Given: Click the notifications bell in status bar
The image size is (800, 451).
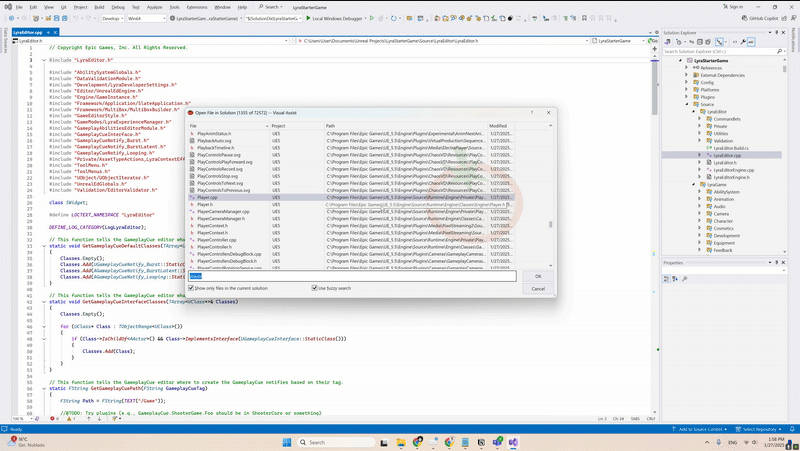Looking at the screenshot, I should click(x=792, y=429).
